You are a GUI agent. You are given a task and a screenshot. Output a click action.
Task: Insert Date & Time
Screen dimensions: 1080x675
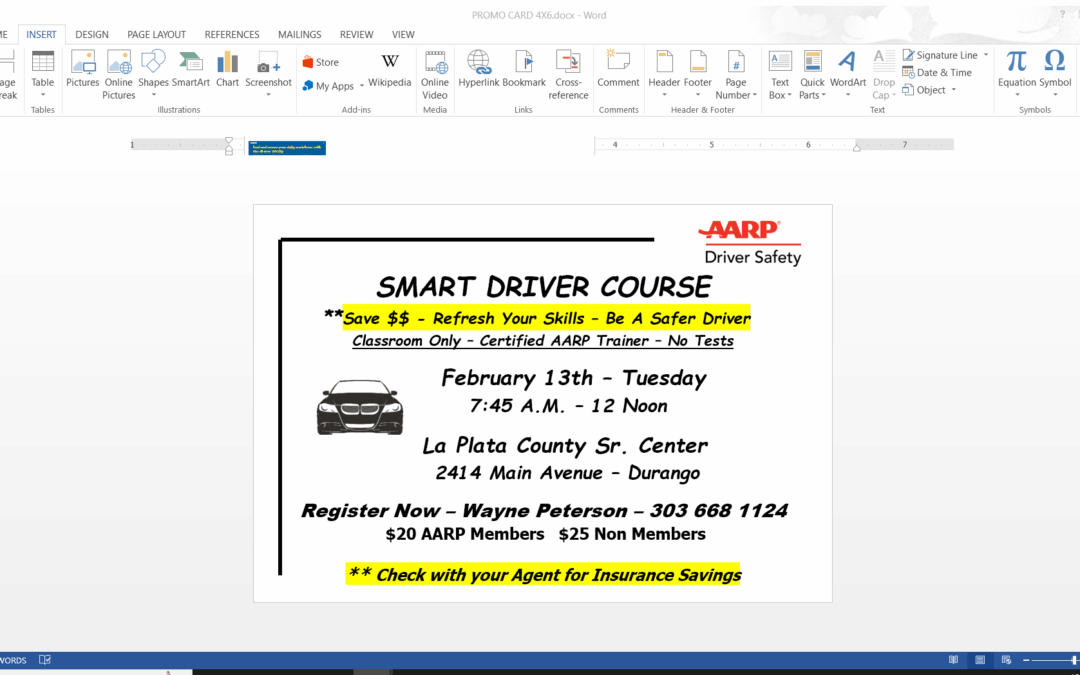coord(937,72)
